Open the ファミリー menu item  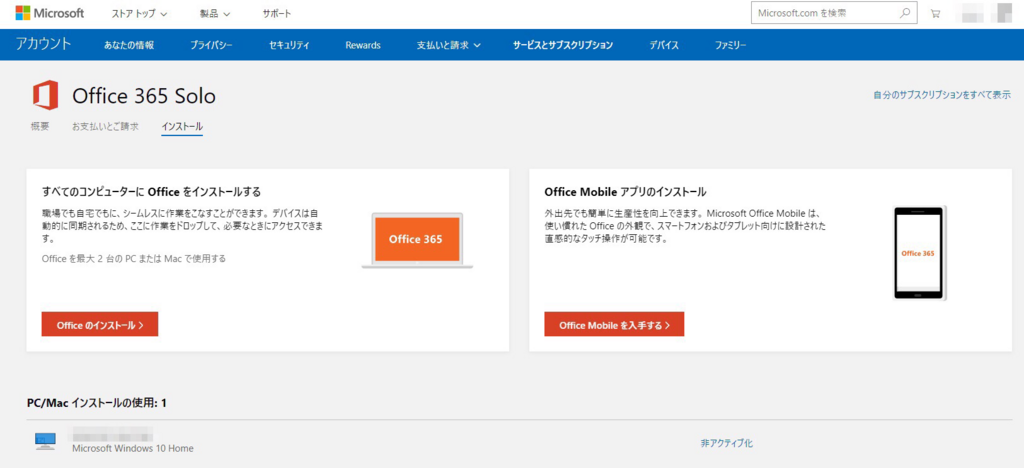730,45
